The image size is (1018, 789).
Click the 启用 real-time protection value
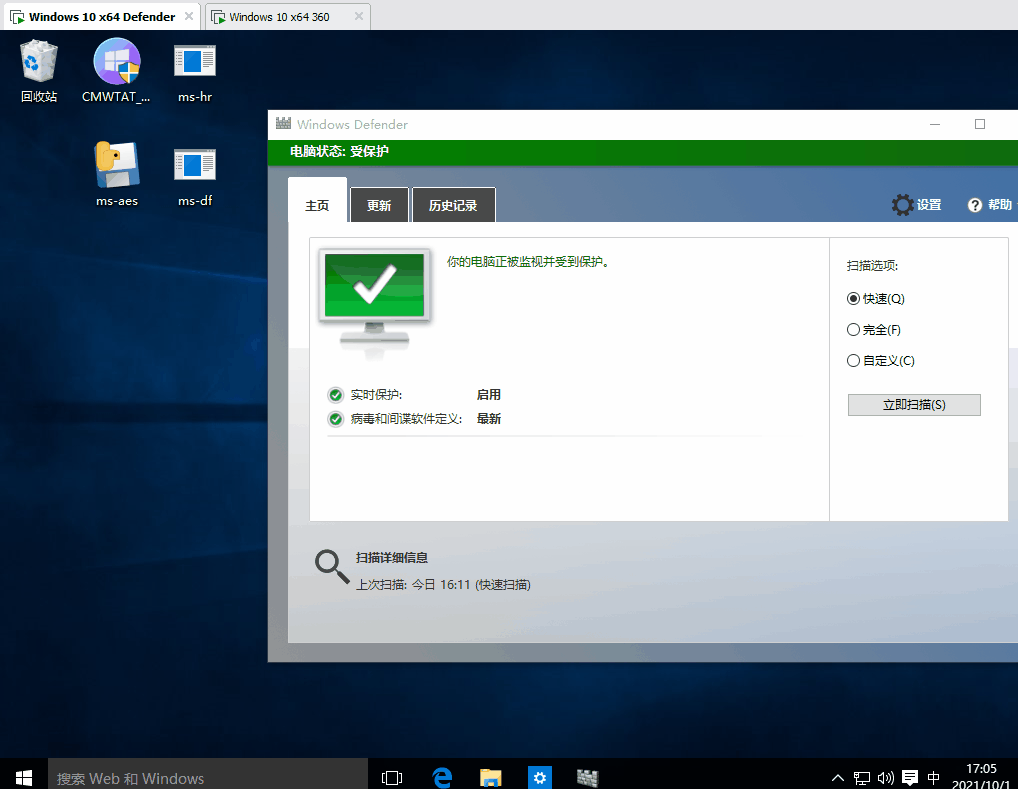488,395
